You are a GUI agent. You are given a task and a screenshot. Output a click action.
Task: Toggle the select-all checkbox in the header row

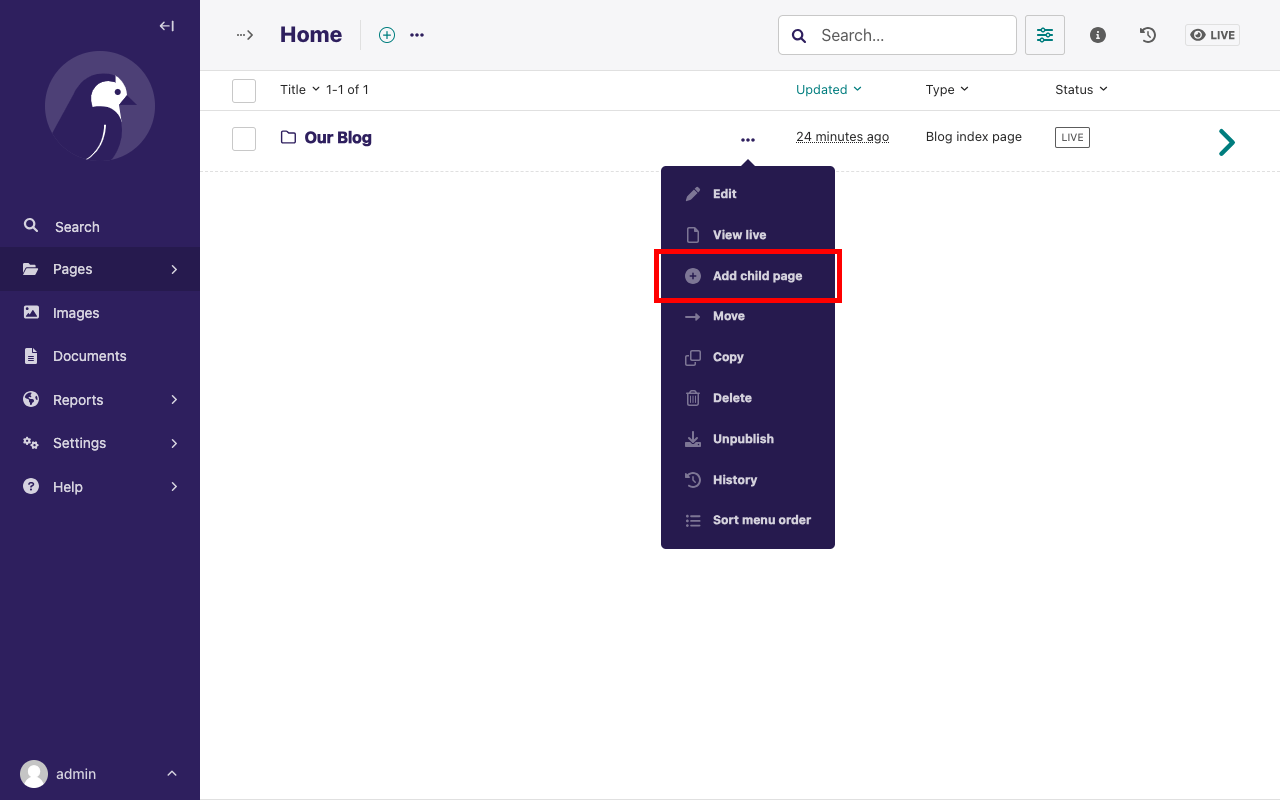[x=243, y=90]
